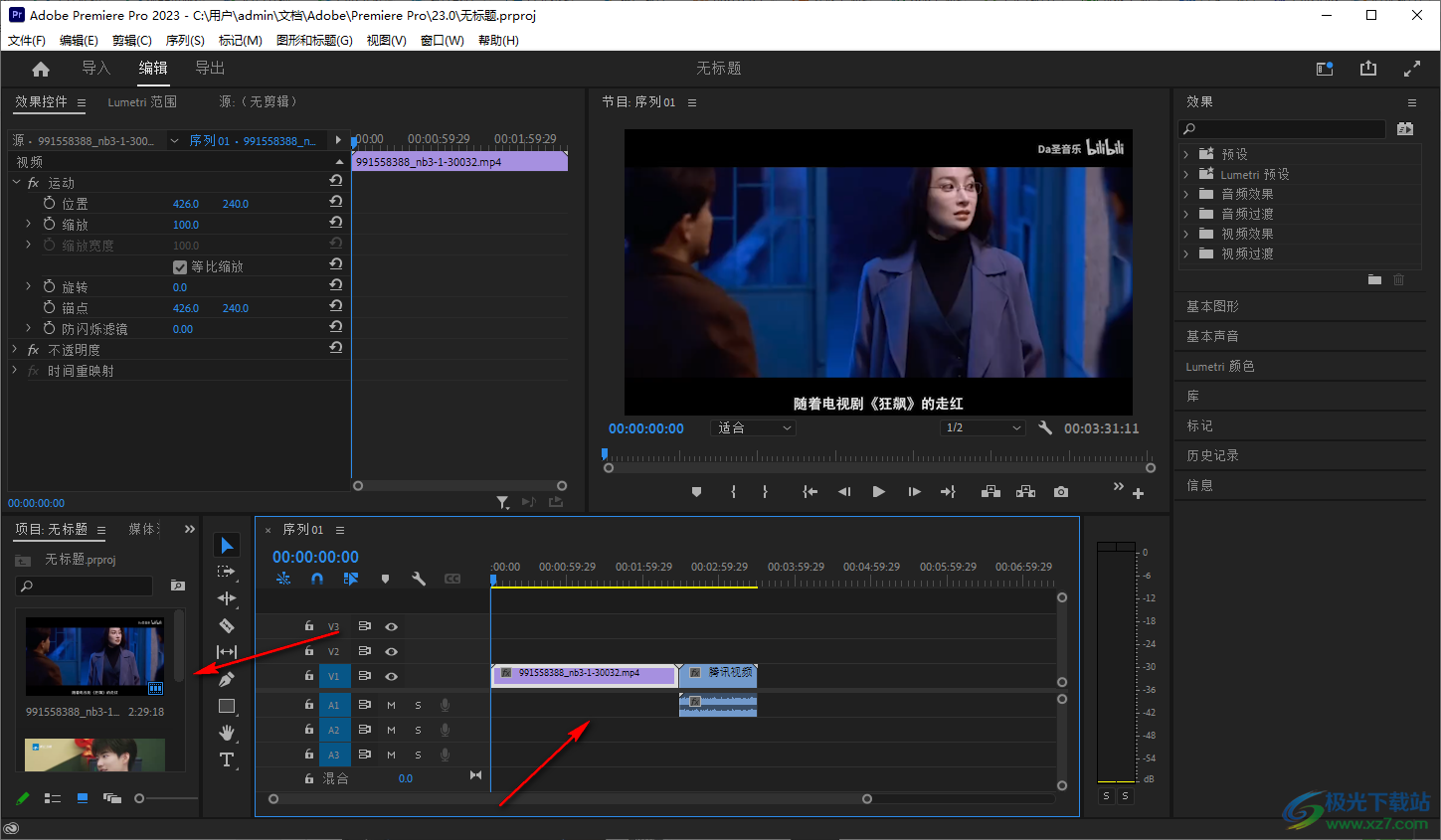Select the Razor tool

[x=227, y=625]
